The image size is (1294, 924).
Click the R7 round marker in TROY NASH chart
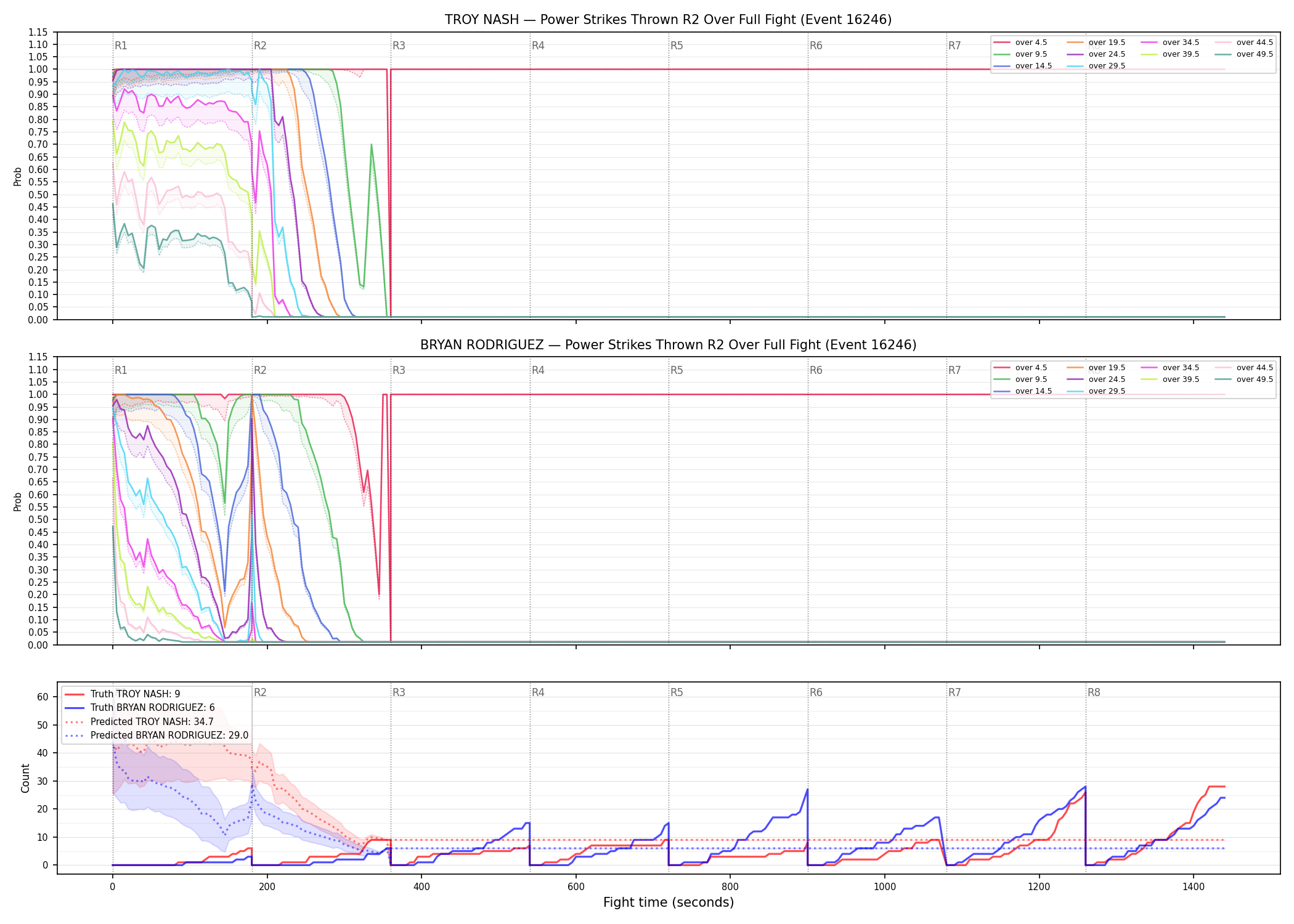[954, 46]
